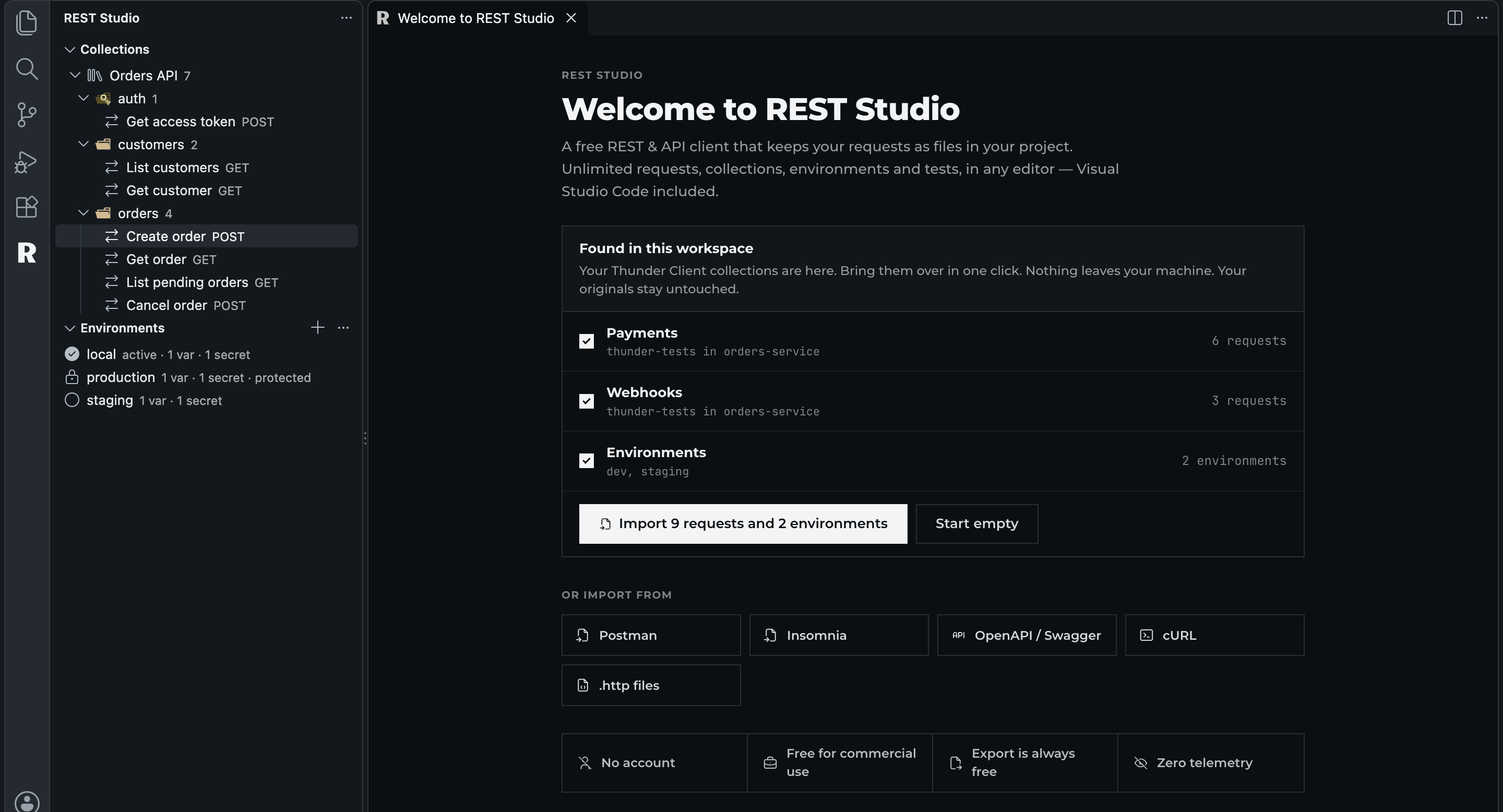Open the Search view icon
The image size is (1503, 812).
[x=26, y=69]
